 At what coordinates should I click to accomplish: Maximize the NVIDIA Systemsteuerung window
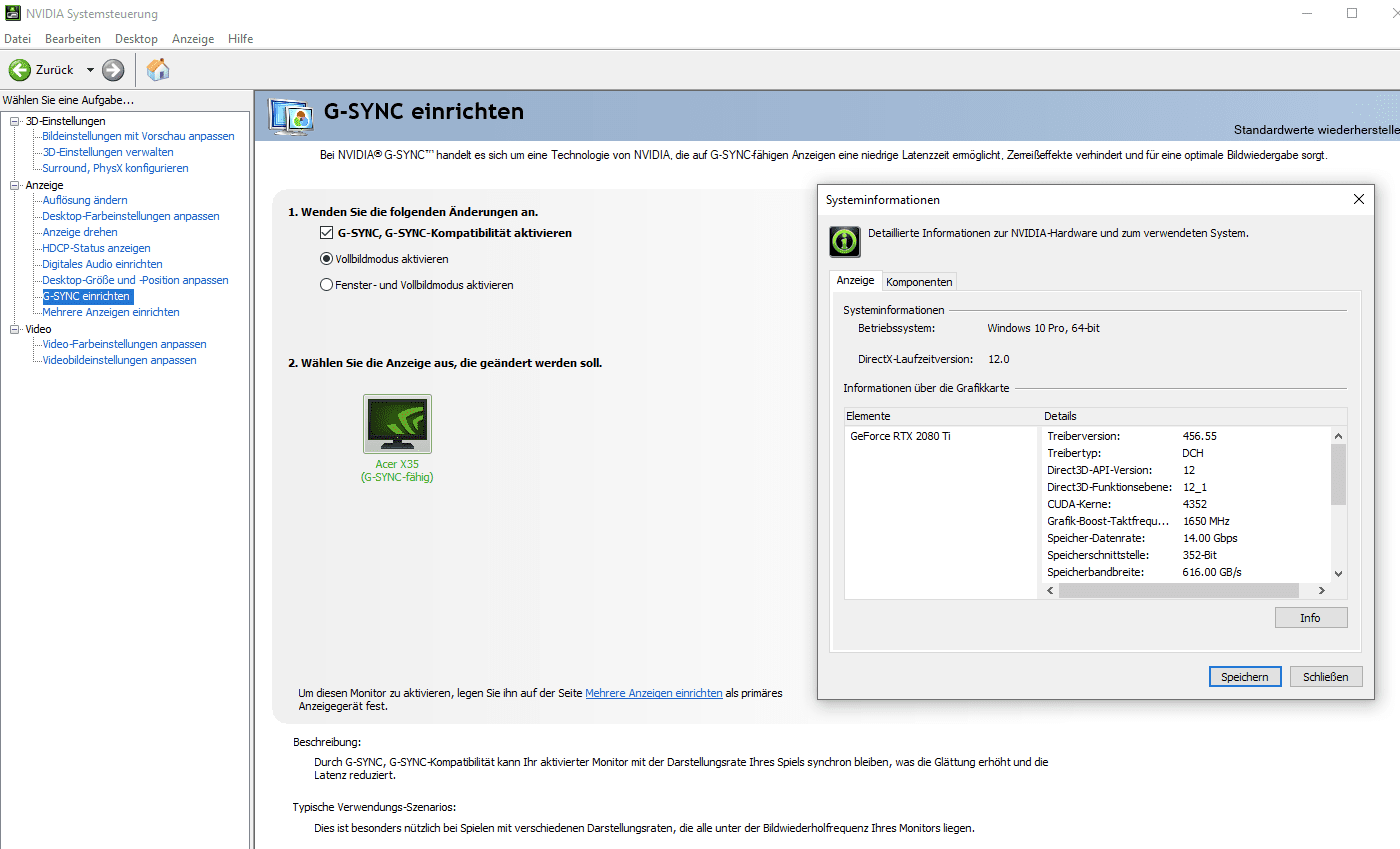(x=1352, y=14)
